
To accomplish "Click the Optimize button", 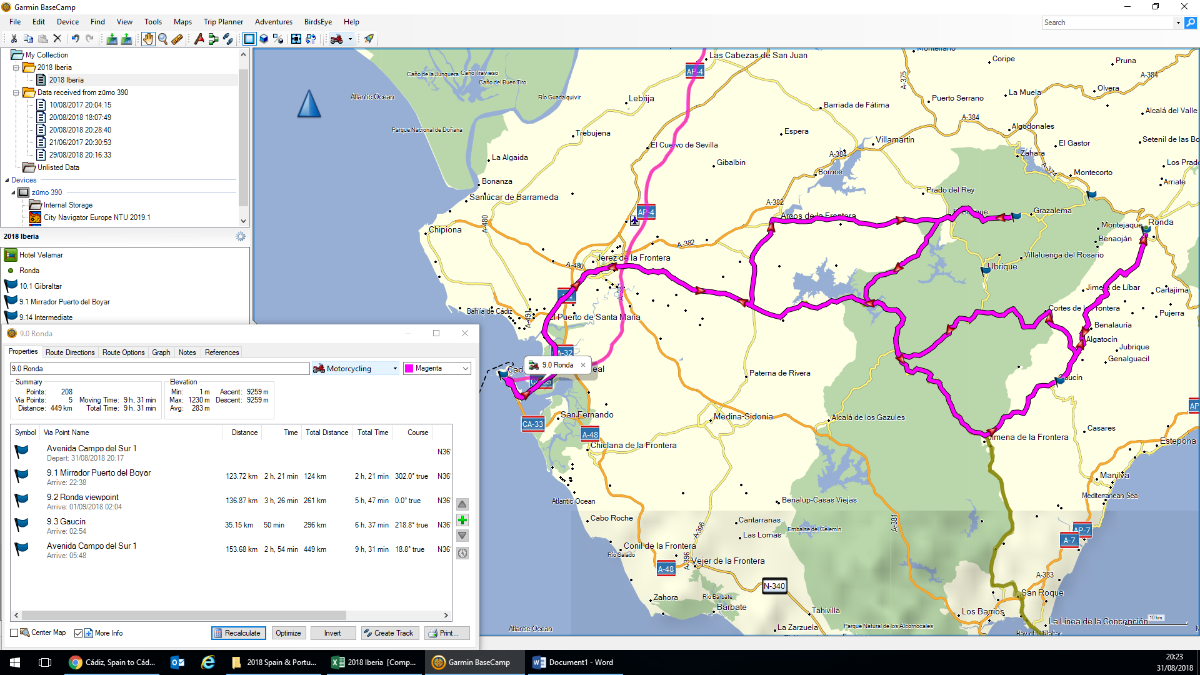I will pos(288,633).
